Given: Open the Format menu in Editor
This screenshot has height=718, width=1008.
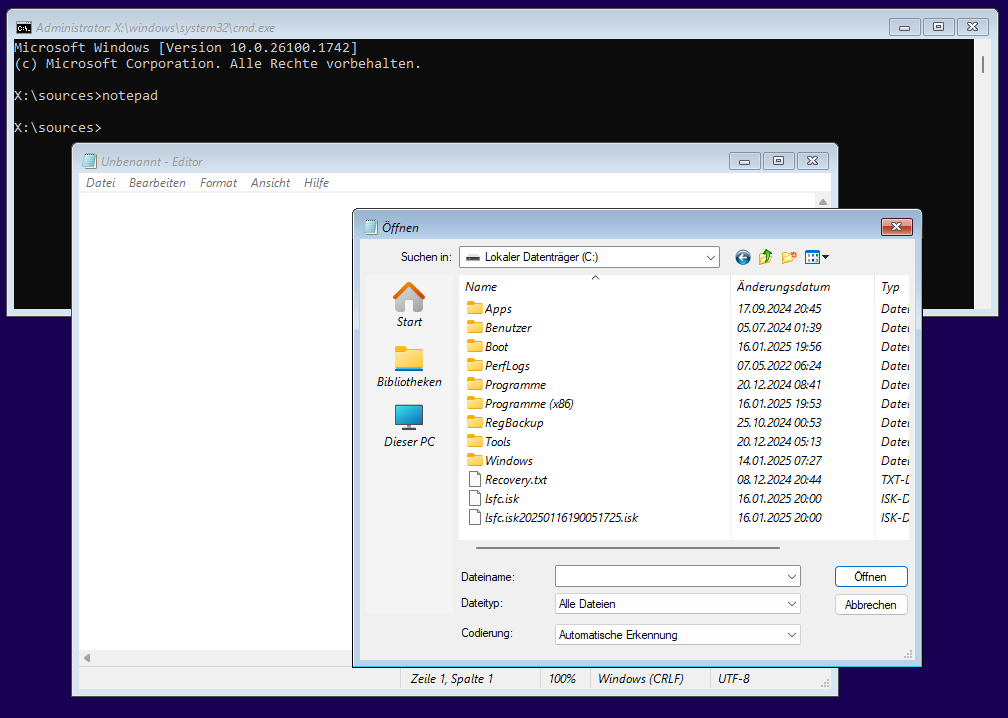Looking at the screenshot, I should coord(219,183).
